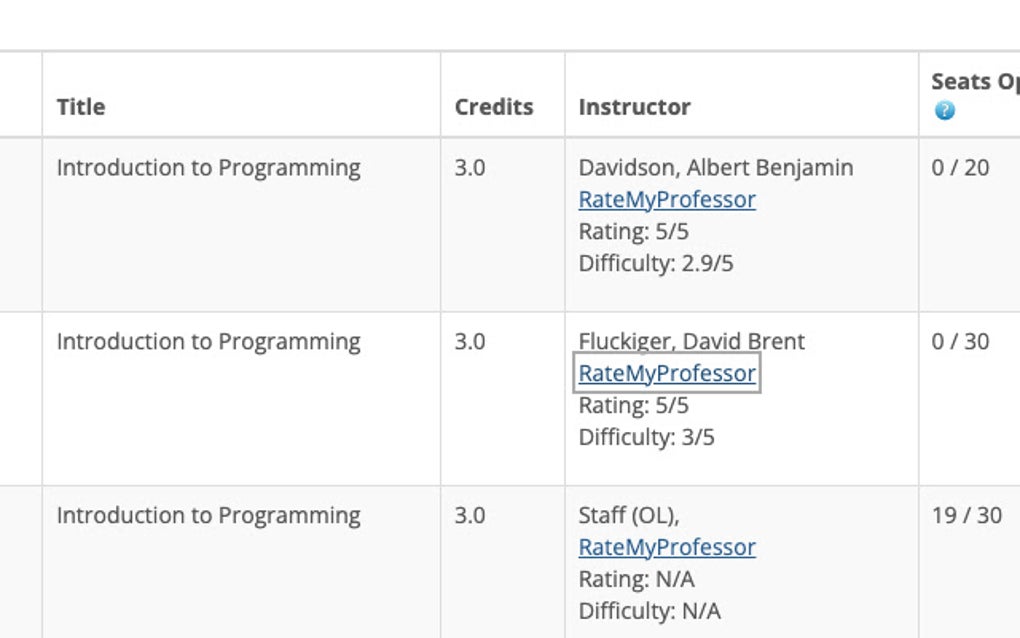Click the third Introduction to Programming title
This screenshot has width=1020, height=638.
tap(207, 515)
